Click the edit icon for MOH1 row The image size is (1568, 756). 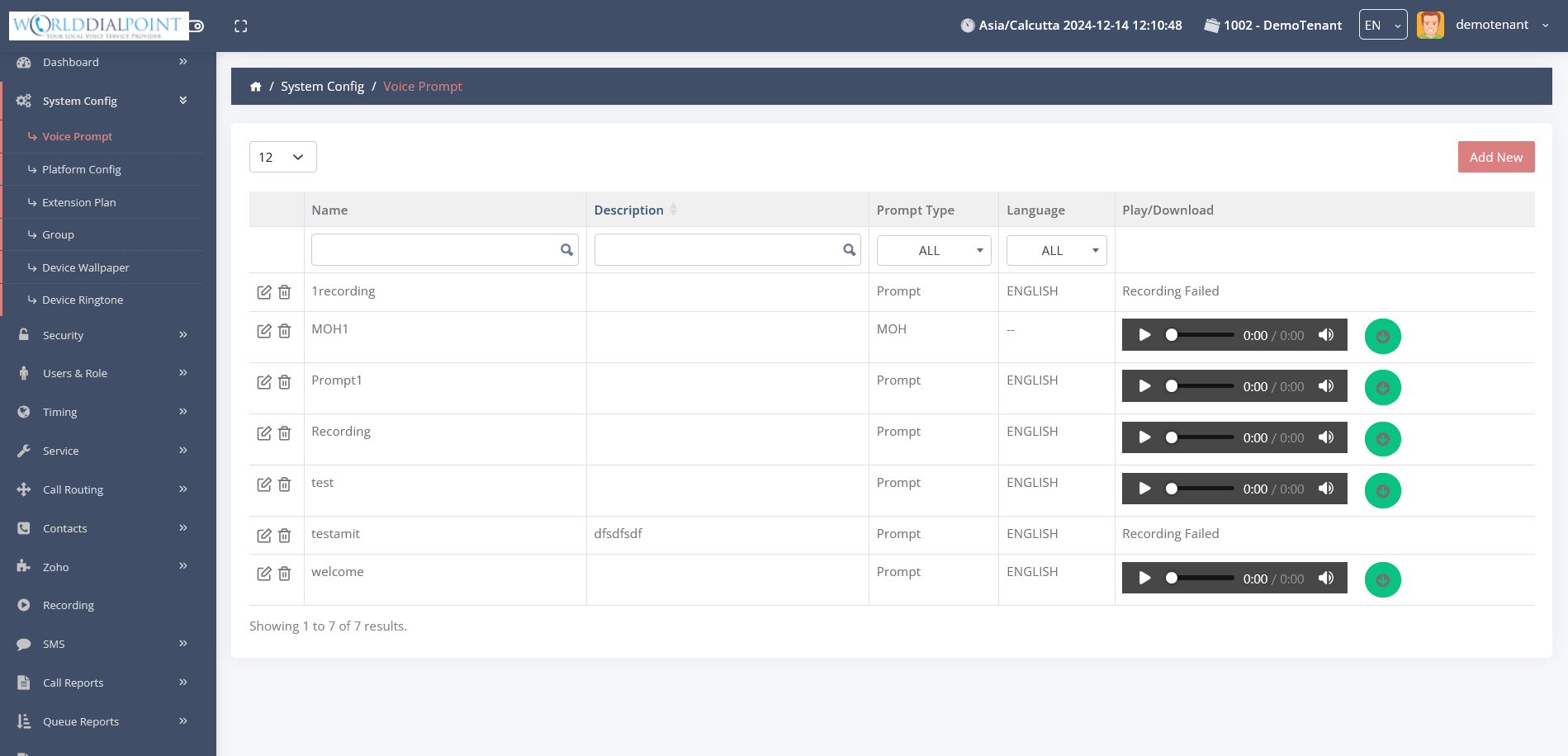point(263,331)
